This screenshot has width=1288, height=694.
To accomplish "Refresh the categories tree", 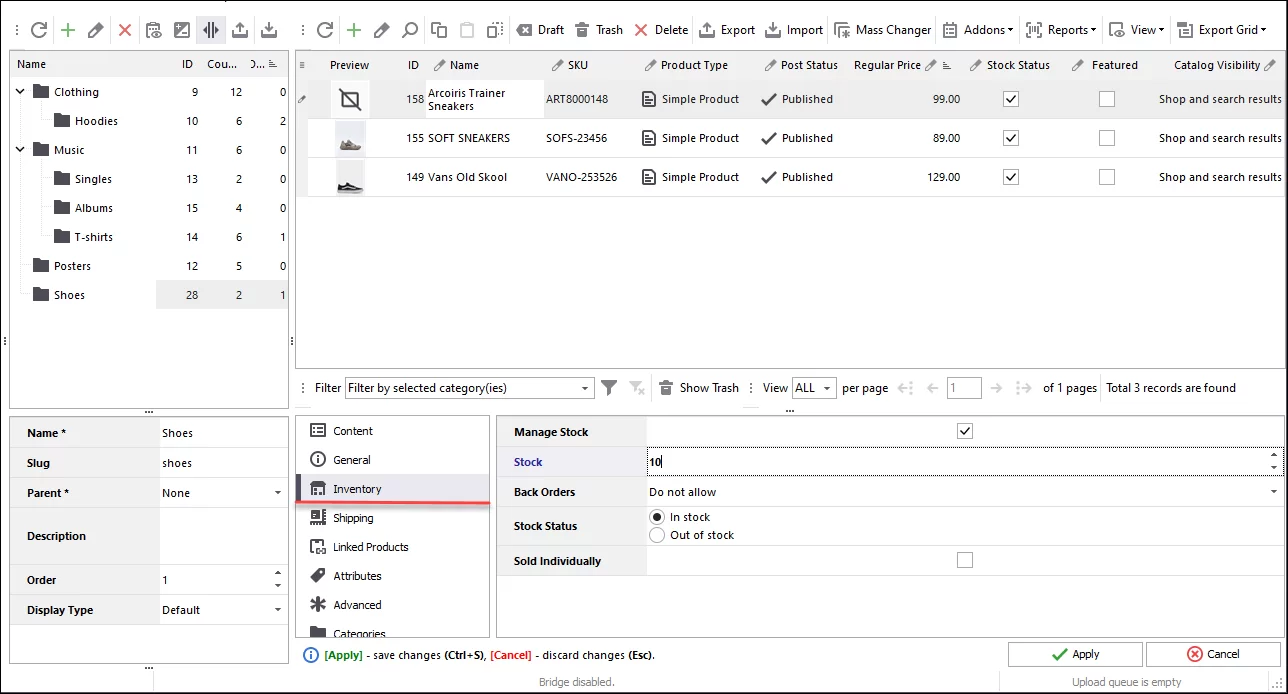I will coord(39,30).
